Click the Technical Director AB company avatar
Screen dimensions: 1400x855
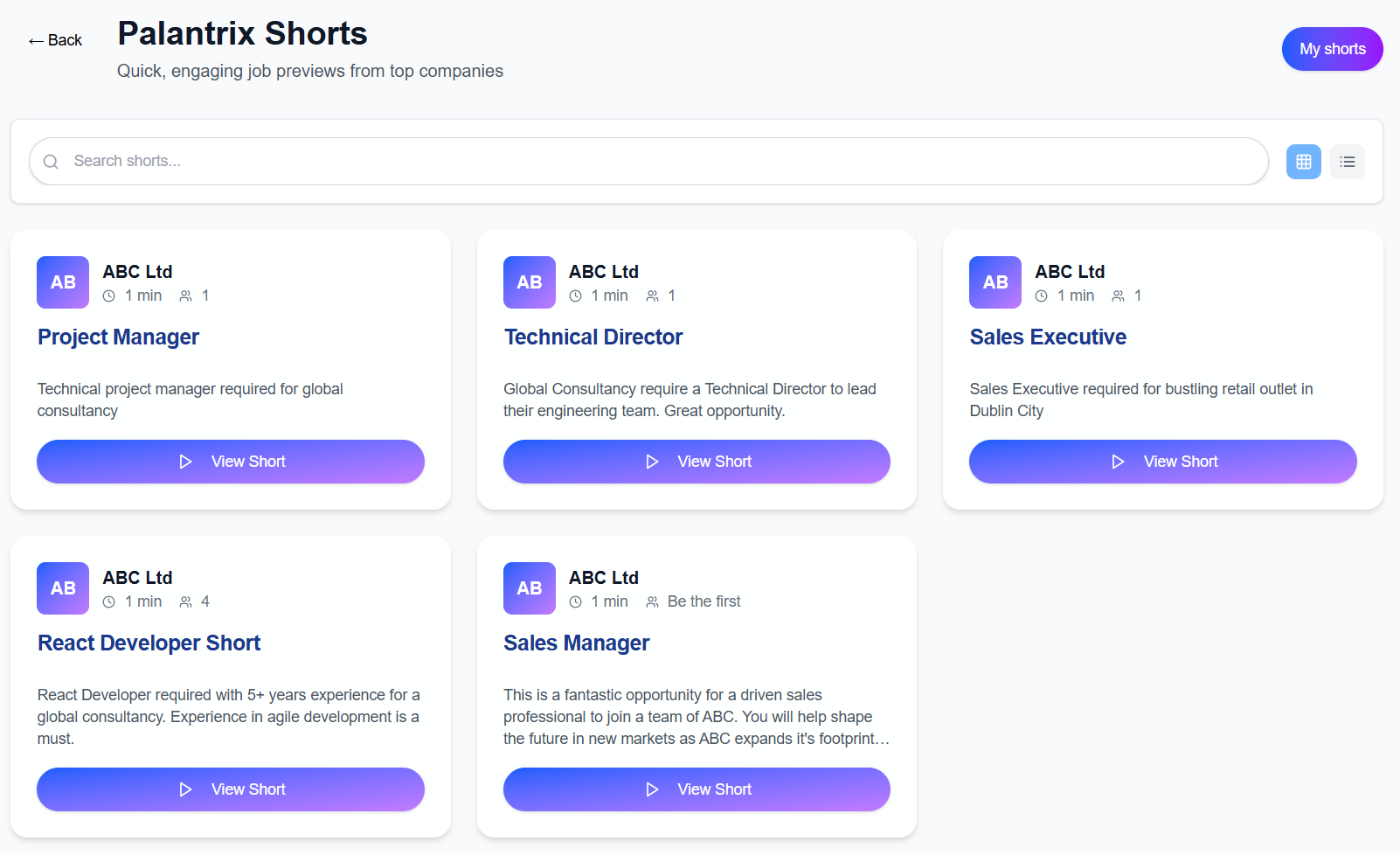click(530, 282)
